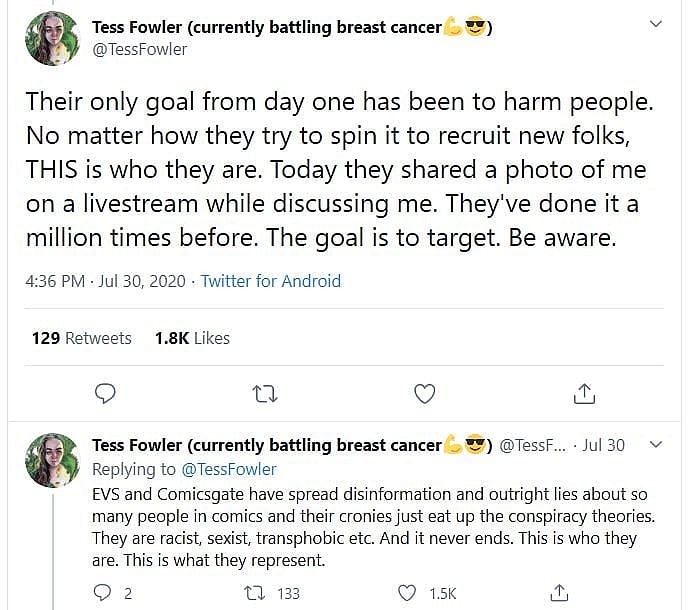Share the EVS and Comicsgate reply
Screen dimensions: 689x610
(x=560, y=593)
